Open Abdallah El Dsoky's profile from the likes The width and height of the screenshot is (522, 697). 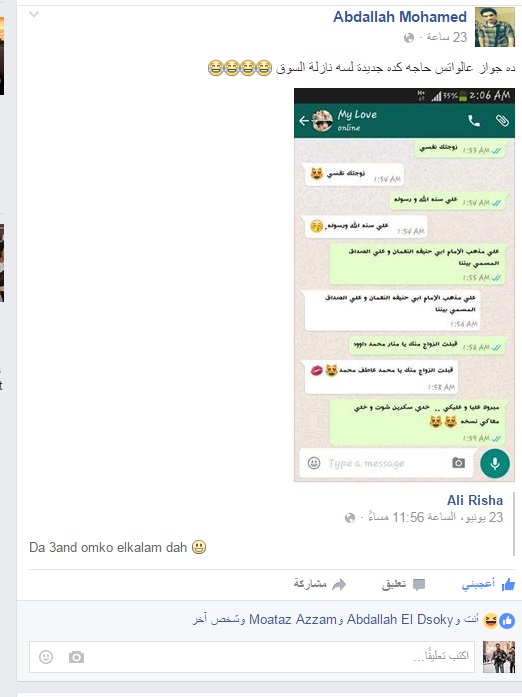pos(400,619)
